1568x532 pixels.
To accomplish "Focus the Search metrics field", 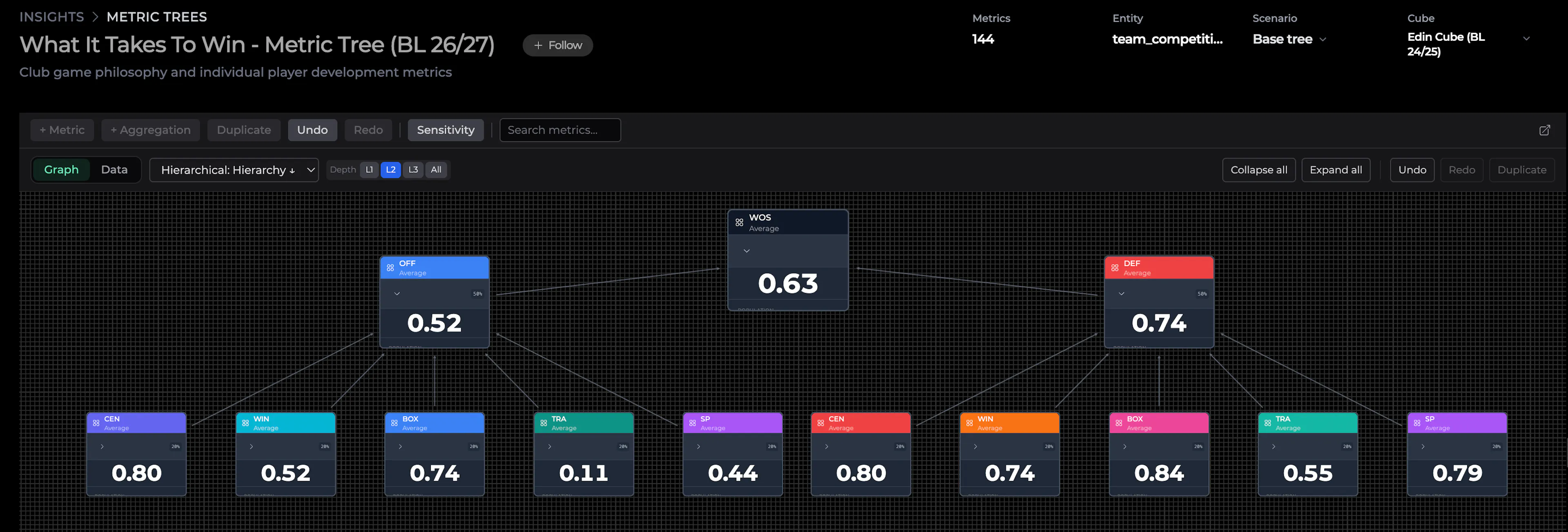I will (x=560, y=130).
